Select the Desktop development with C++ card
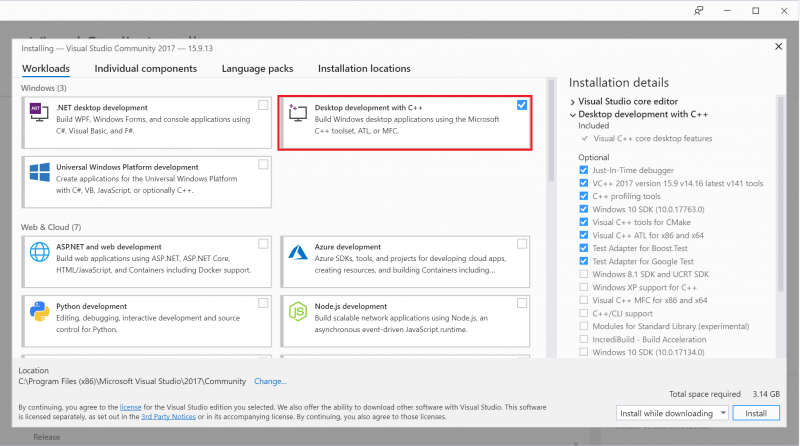The image size is (800, 446). point(405,123)
